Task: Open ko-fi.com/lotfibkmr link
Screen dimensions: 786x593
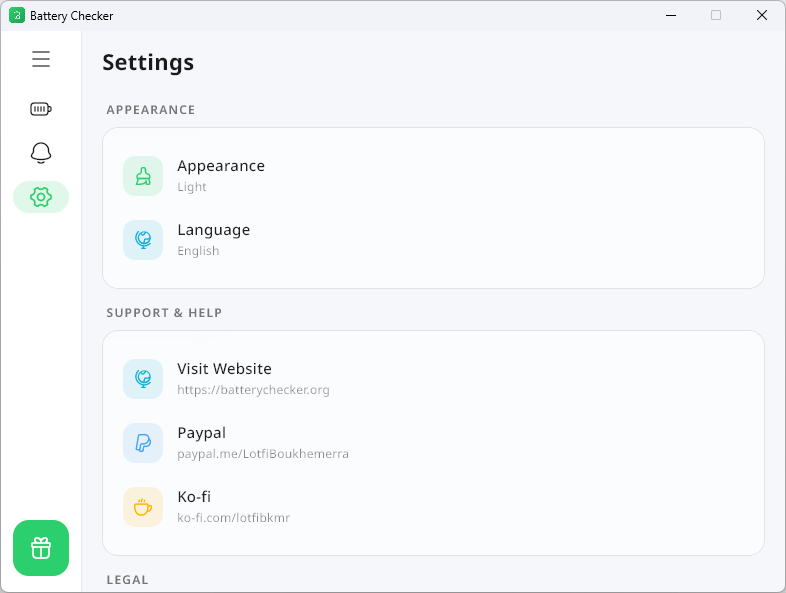Action: tap(234, 518)
